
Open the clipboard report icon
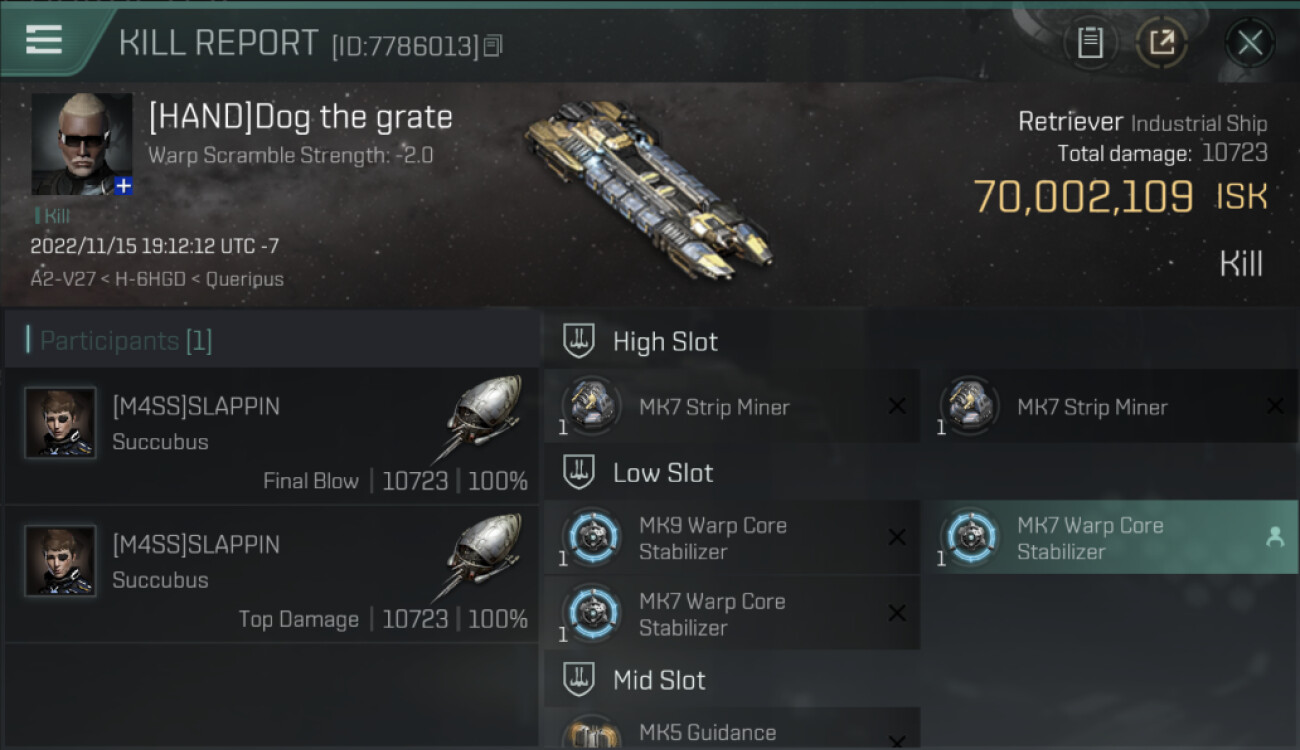1090,42
